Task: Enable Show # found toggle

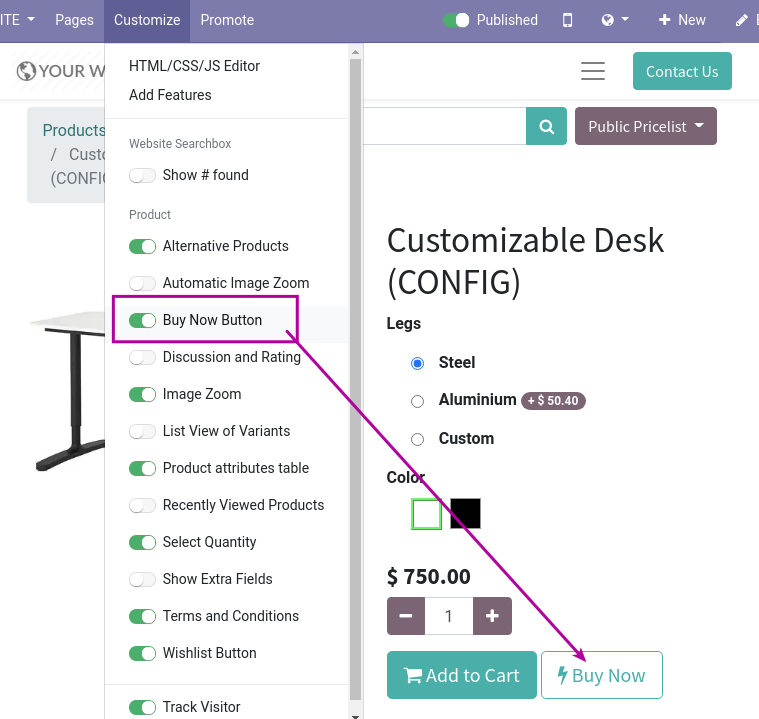Action: pos(142,175)
